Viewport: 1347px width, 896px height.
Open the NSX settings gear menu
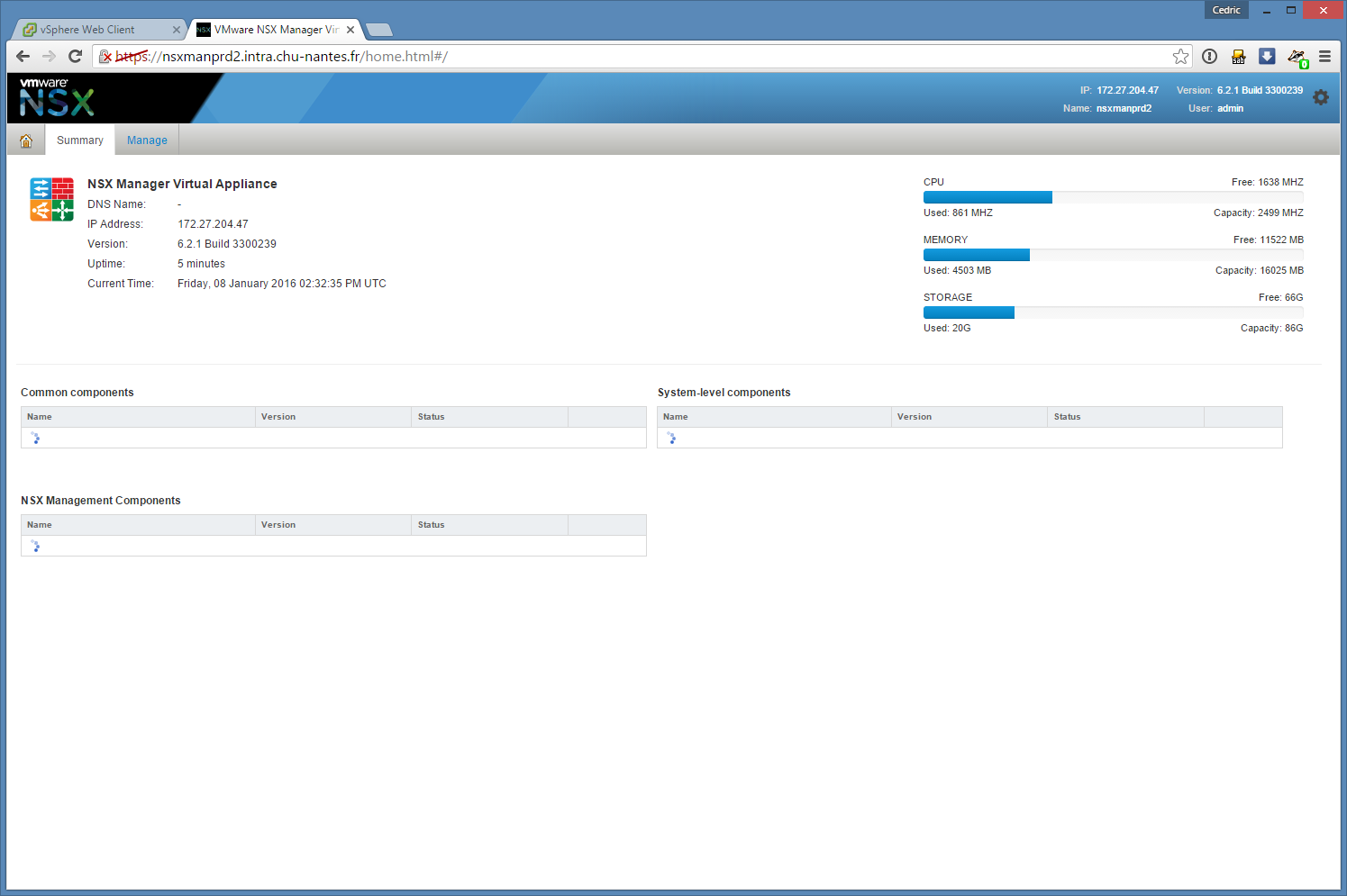click(x=1320, y=97)
